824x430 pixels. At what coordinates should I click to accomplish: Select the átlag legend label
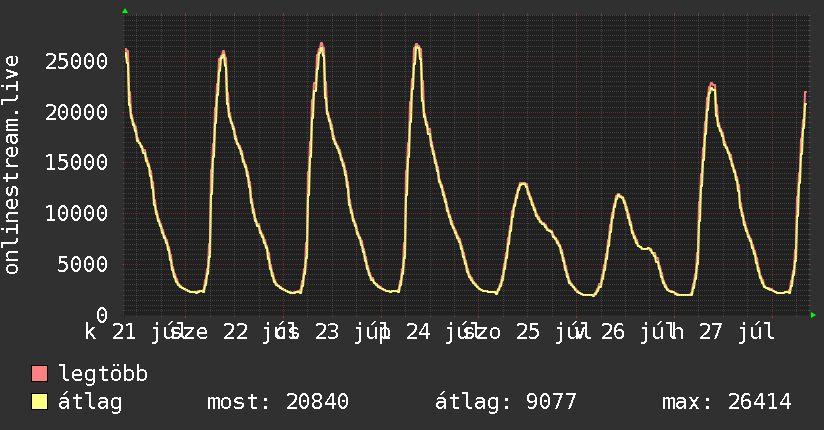[90, 402]
